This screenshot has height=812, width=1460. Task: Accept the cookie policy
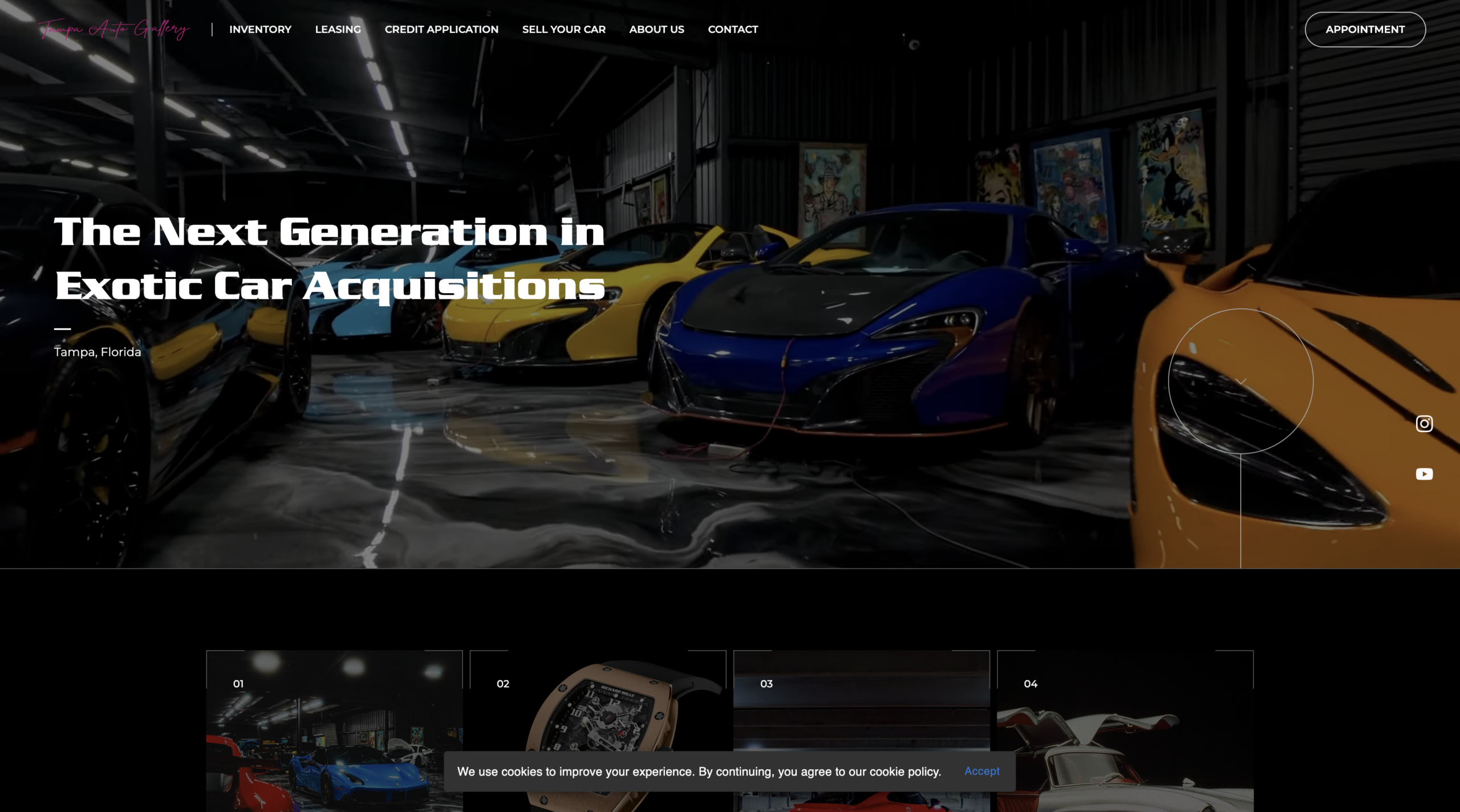[982, 771]
